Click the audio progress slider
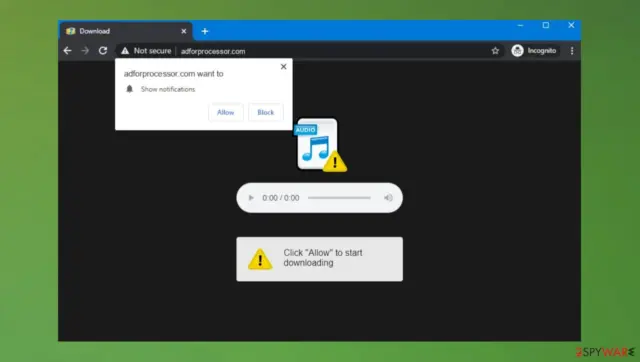This screenshot has height=362, width=640. pos(339,198)
